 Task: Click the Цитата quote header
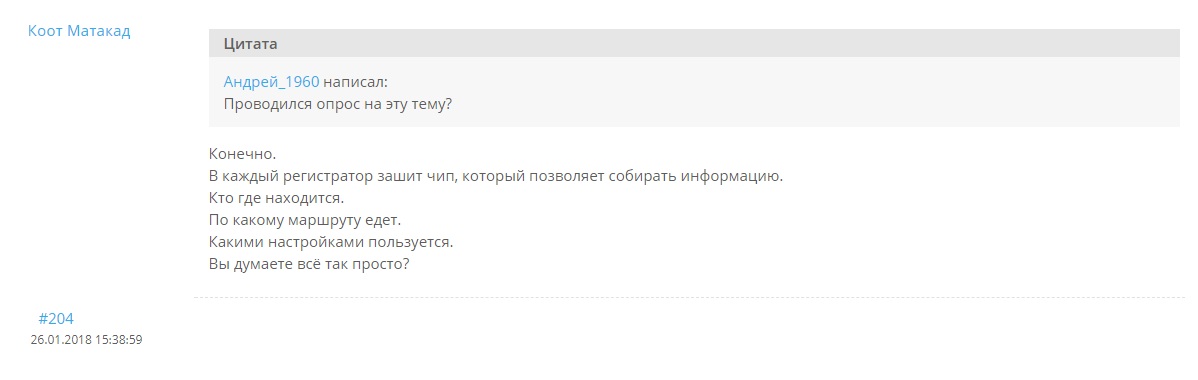[695, 44]
